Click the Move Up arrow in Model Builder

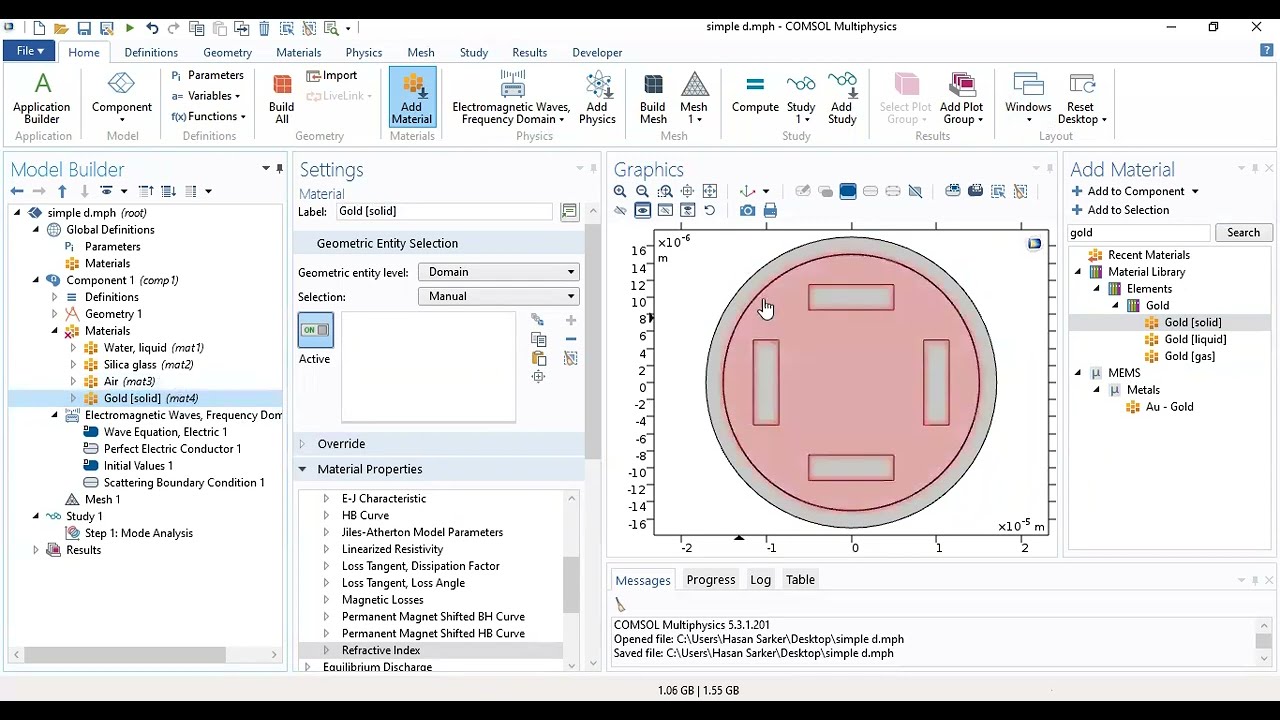pos(62,191)
